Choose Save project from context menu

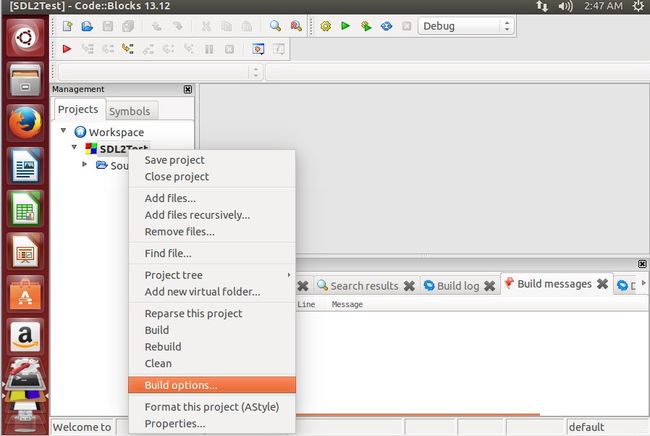point(212,160)
